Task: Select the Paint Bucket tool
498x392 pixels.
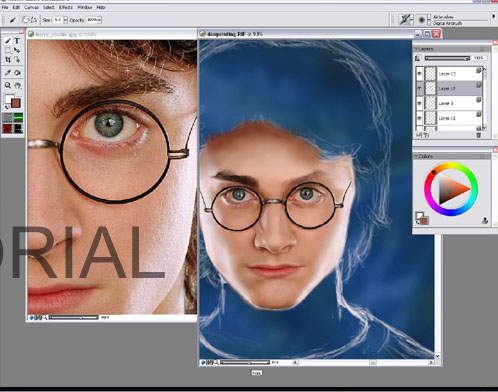Action: click(x=17, y=73)
